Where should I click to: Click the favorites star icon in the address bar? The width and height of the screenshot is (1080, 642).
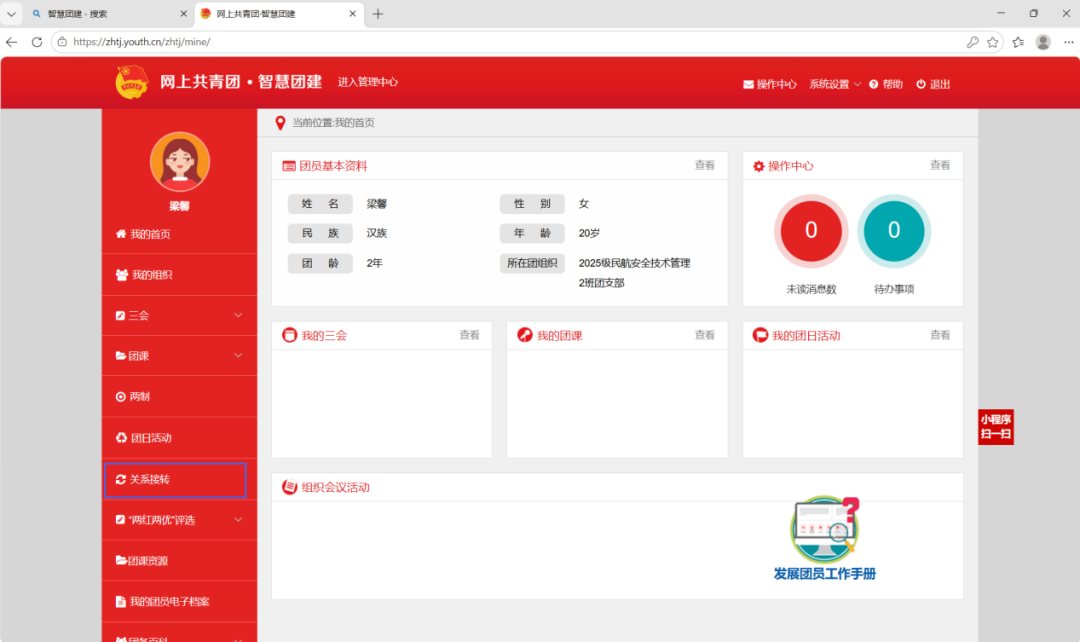pyautogui.click(x=993, y=42)
